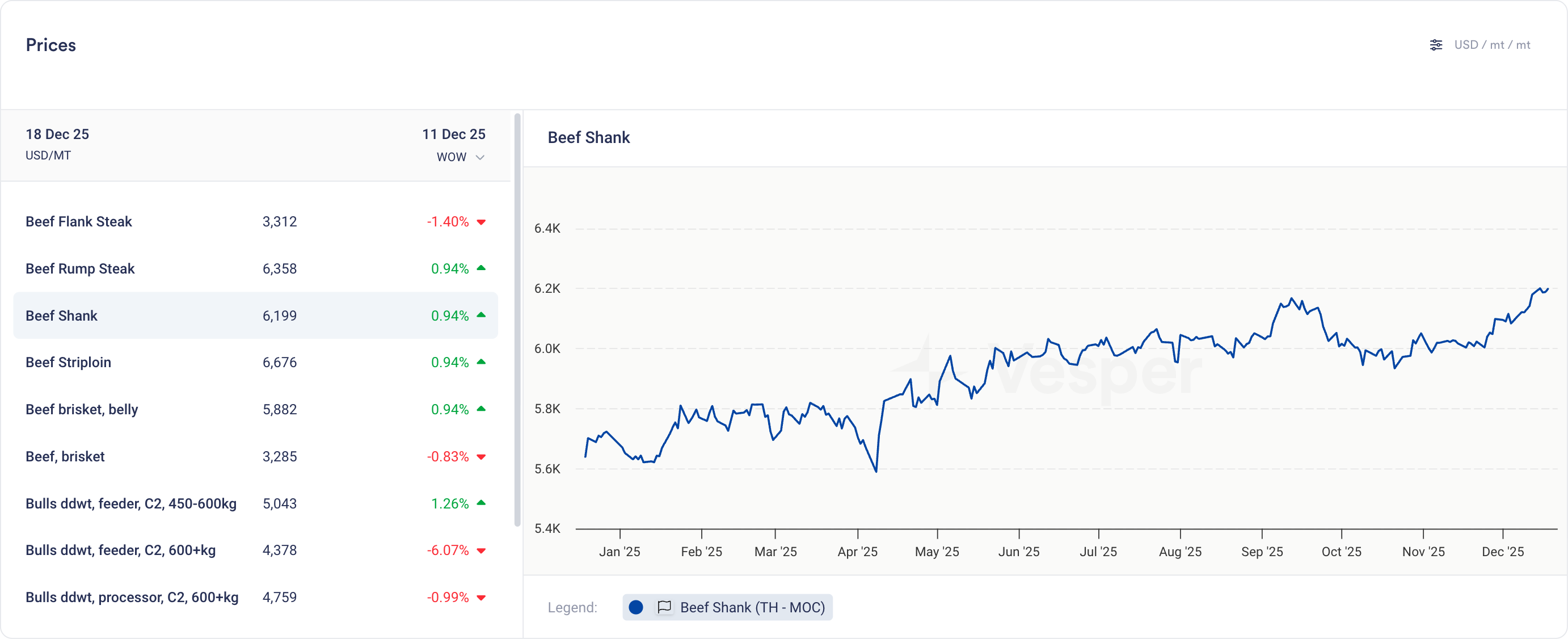Image resolution: width=1568 pixels, height=639 pixels.
Task: Click green up arrow for Beef Rump Steak
Action: [x=481, y=268]
